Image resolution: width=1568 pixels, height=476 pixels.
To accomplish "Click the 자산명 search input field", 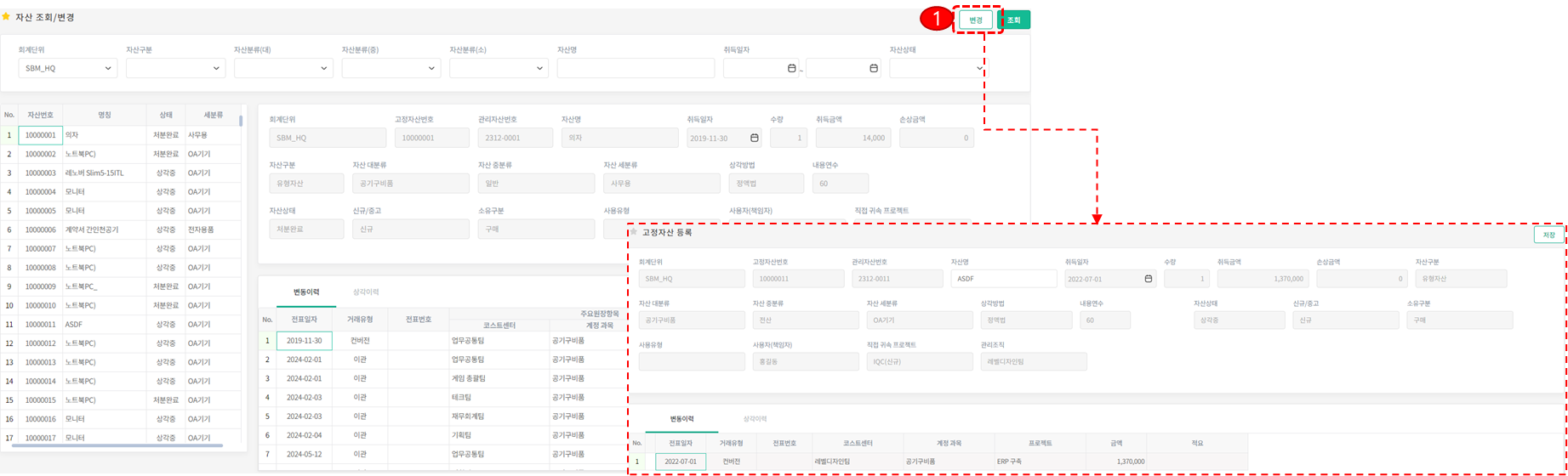I will 636,68.
